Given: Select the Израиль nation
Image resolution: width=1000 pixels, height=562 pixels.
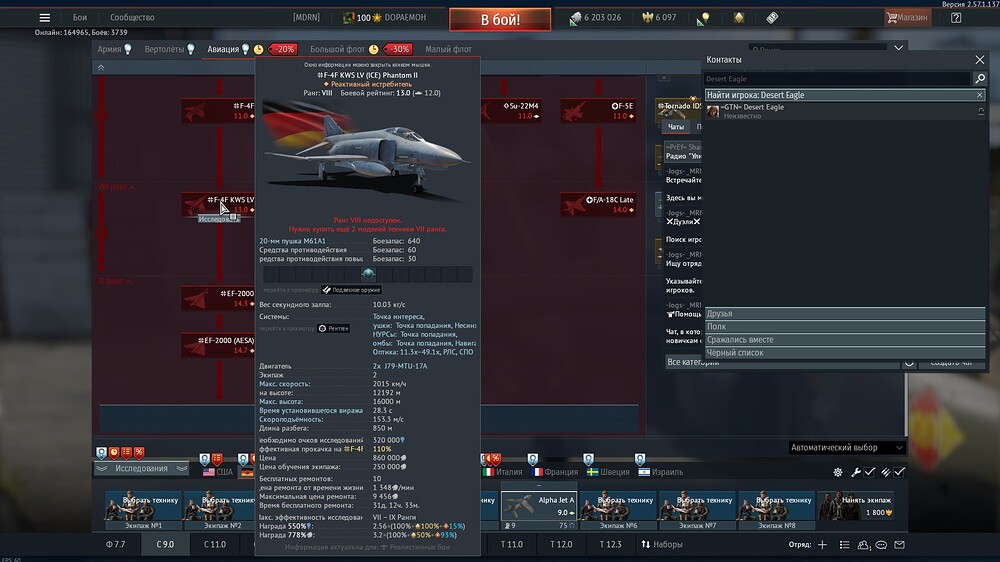Looking at the screenshot, I should click(661, 472).
